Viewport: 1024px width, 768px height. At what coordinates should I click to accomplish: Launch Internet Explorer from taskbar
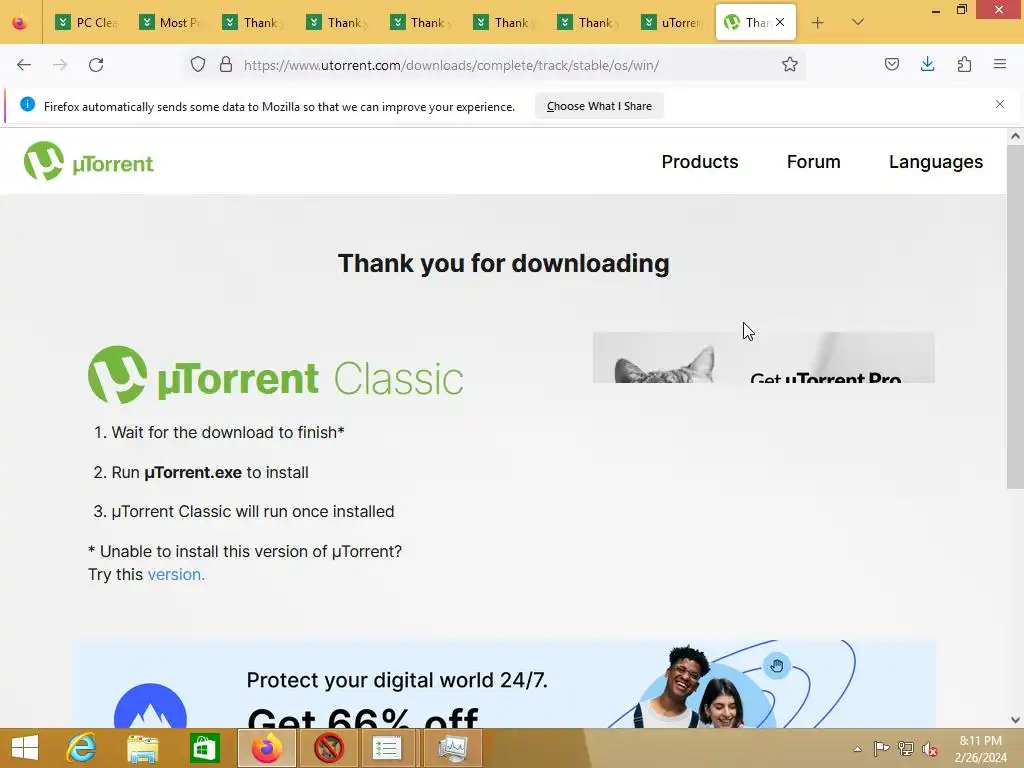point(82,748)
